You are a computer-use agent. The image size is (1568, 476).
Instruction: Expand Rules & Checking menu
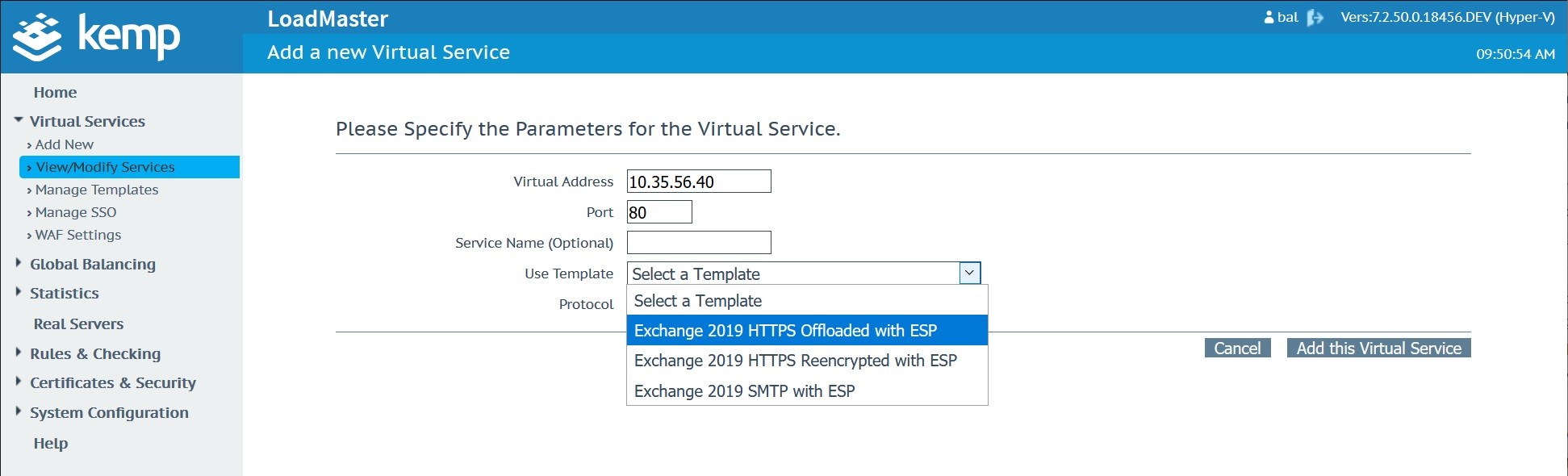tap(19, 353)
